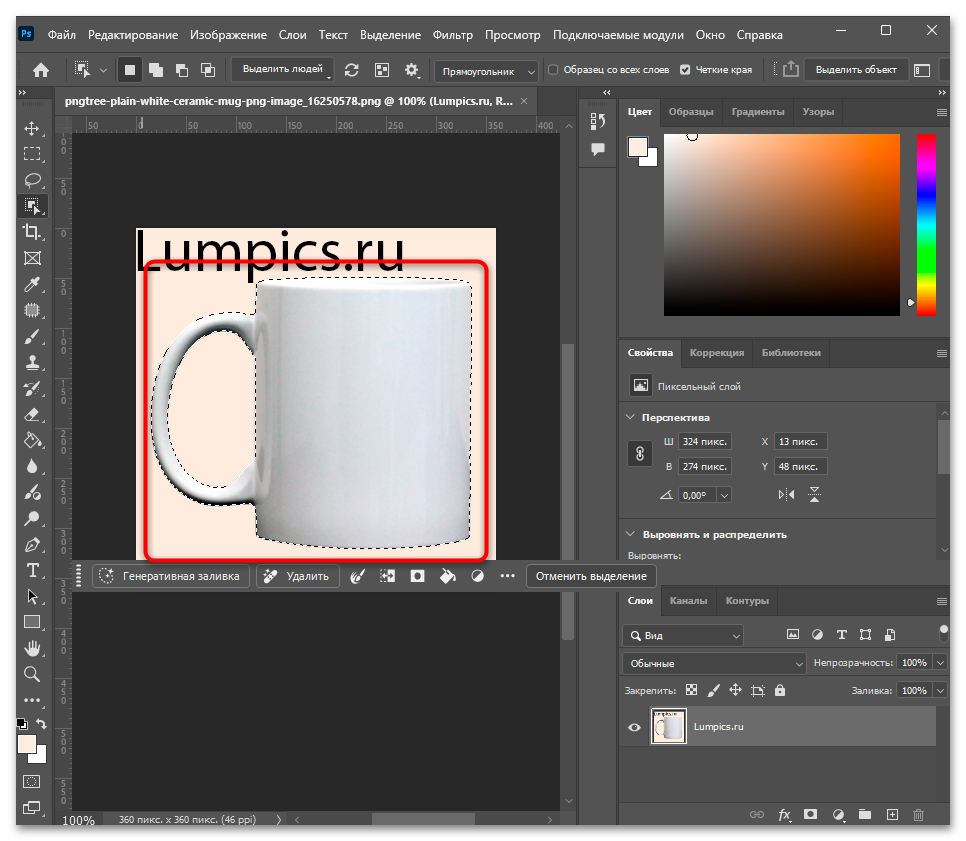The width and height of the screenshot is (966, 841).
Task: Click the 'Генеративная заливка' button
Action: point(171,576)
